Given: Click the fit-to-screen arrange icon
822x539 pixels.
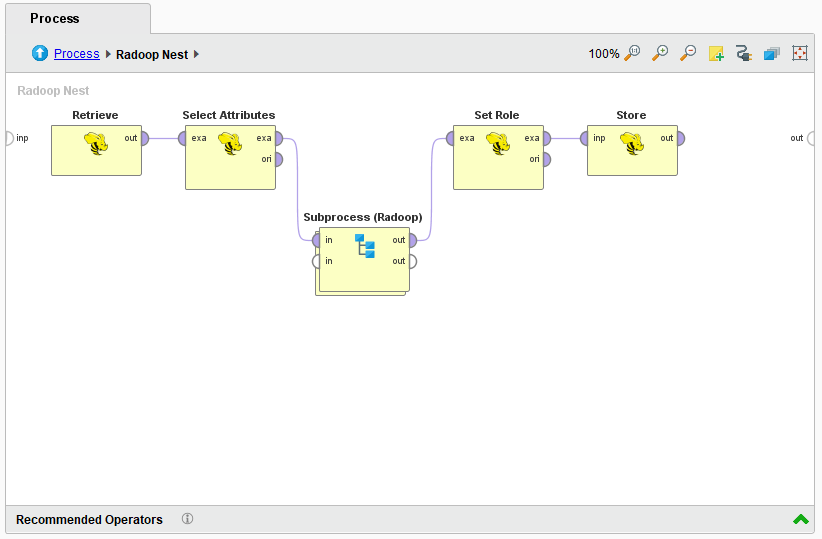Looking at the screenshot, I should click(x=799, y=53).
